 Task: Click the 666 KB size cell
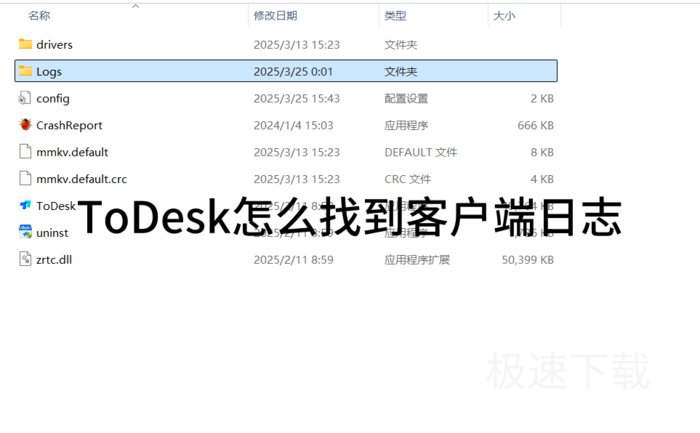(536, 125)
